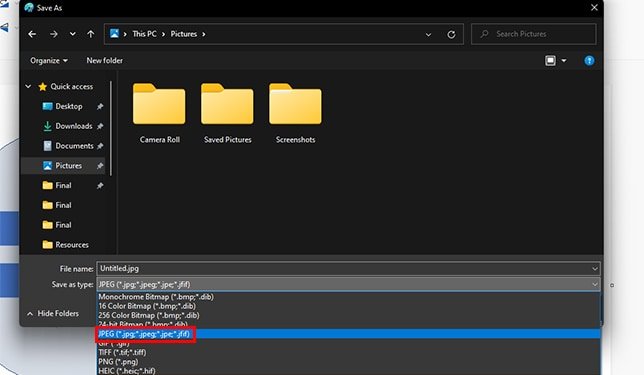Viewport: 644px width, 375px height.
Task: Collapse the Save as type combo box
Action: [595, 284]
